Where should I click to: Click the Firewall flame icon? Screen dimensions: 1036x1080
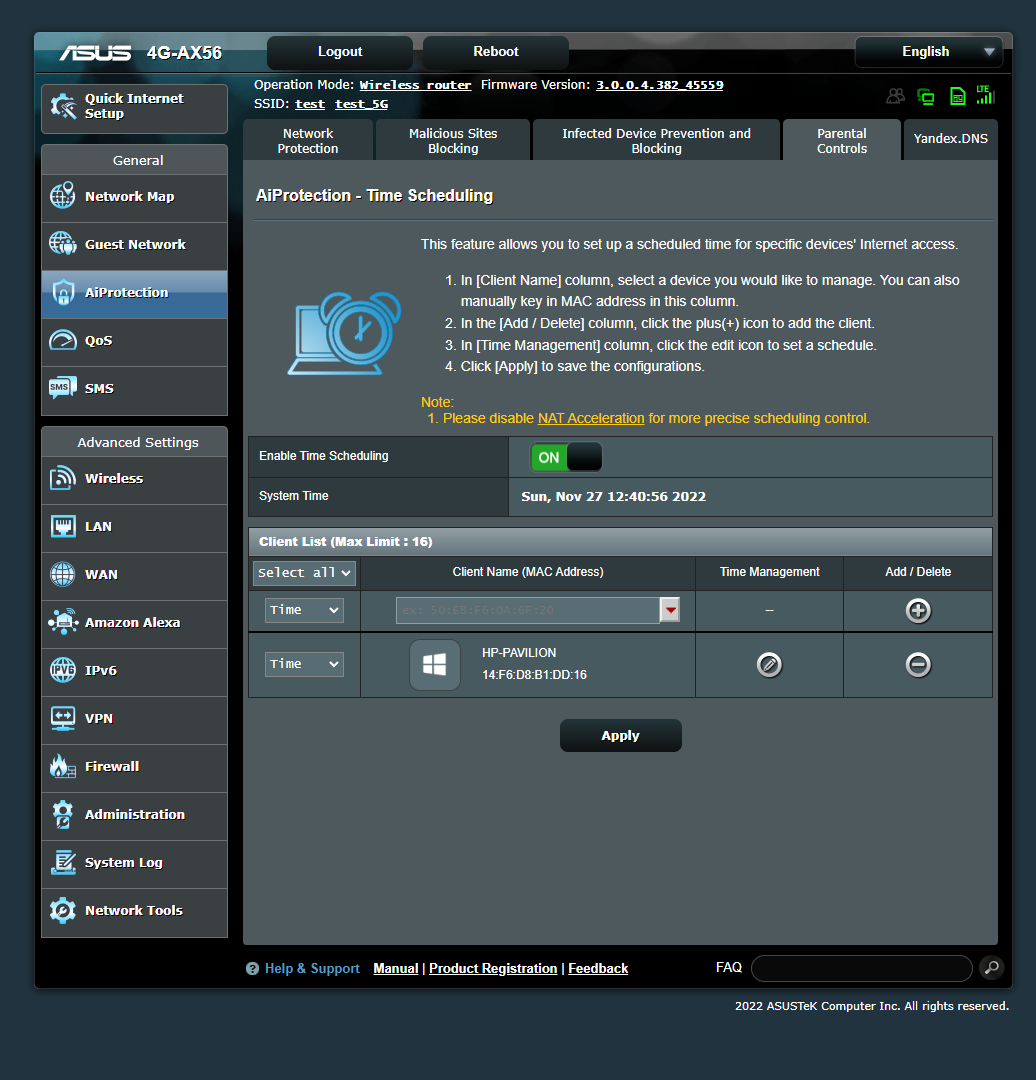[x=63, y=766]
